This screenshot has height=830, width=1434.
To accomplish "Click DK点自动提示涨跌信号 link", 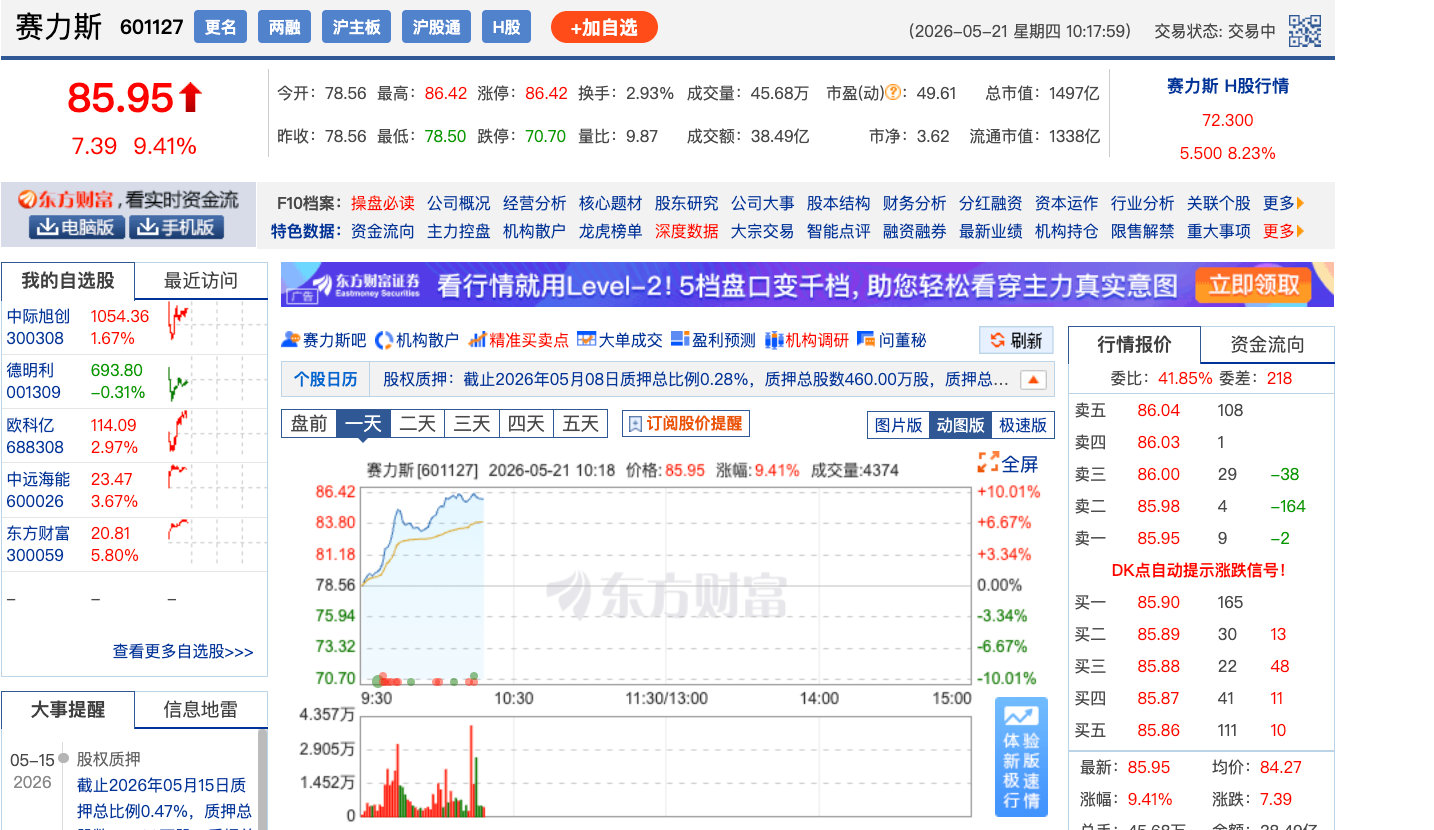I will (x=1198, y=570).
